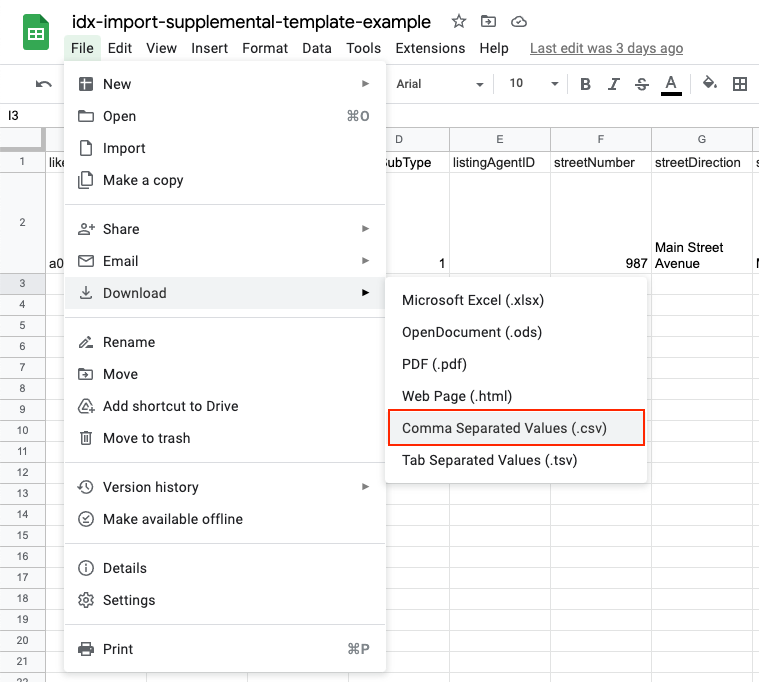Open the Arial font dropdown
759x682 pixels.
point(440,84)
